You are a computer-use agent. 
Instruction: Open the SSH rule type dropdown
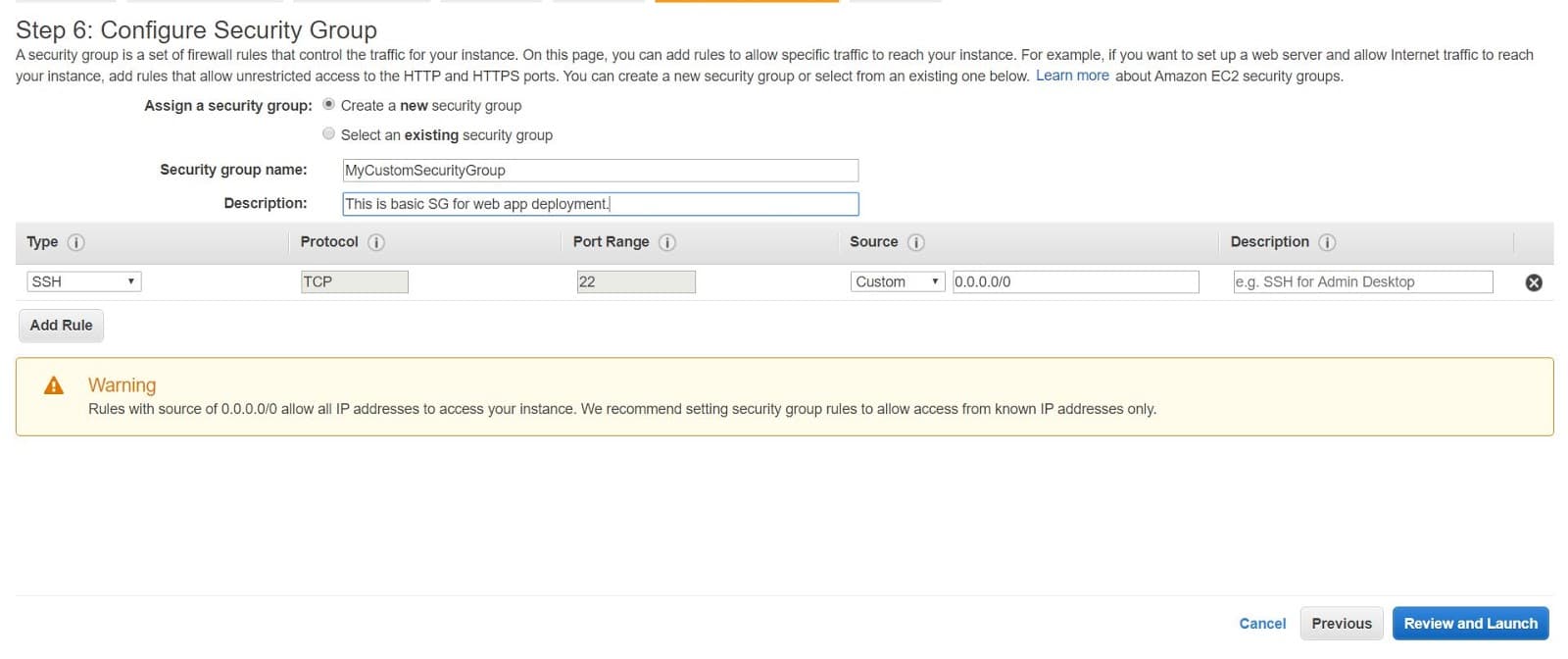[x=84, y=281]
